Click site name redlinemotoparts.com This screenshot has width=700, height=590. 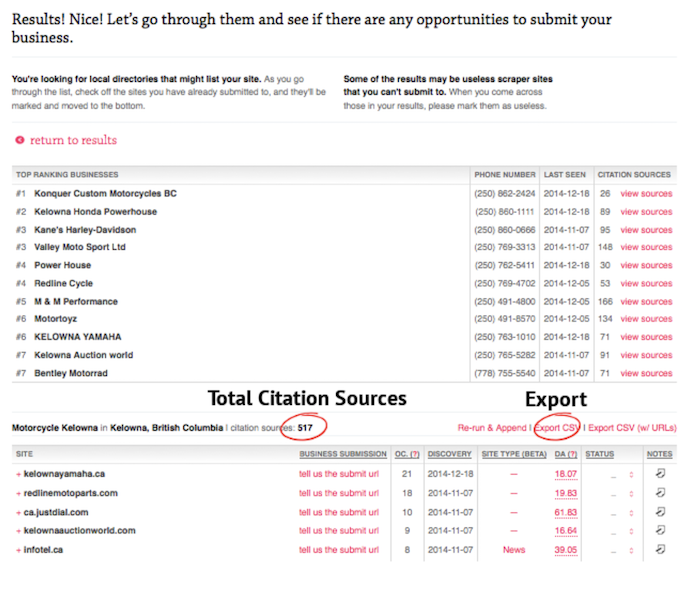click(71, 493)
